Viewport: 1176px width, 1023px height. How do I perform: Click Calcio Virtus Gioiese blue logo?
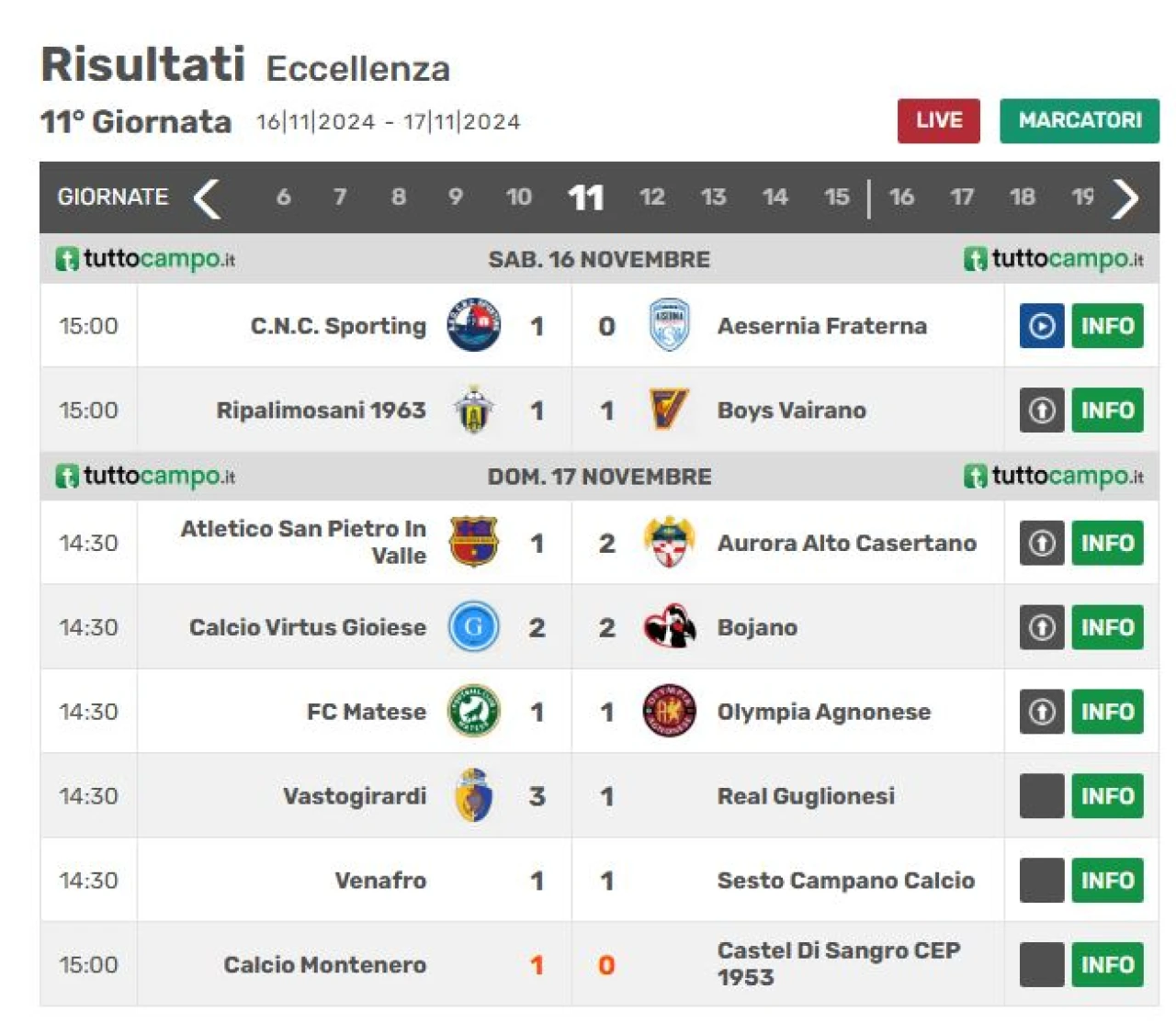(474, 626)
